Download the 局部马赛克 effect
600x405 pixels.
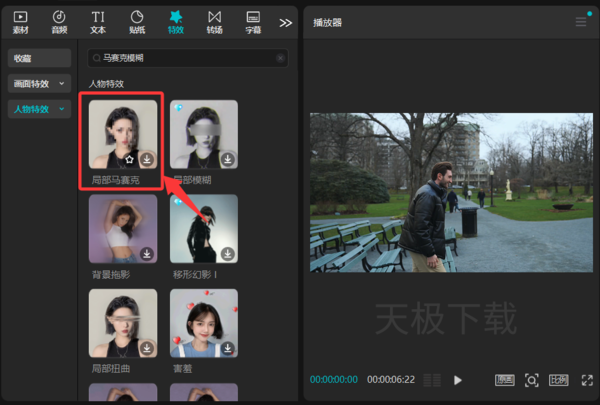pos(147,159)
